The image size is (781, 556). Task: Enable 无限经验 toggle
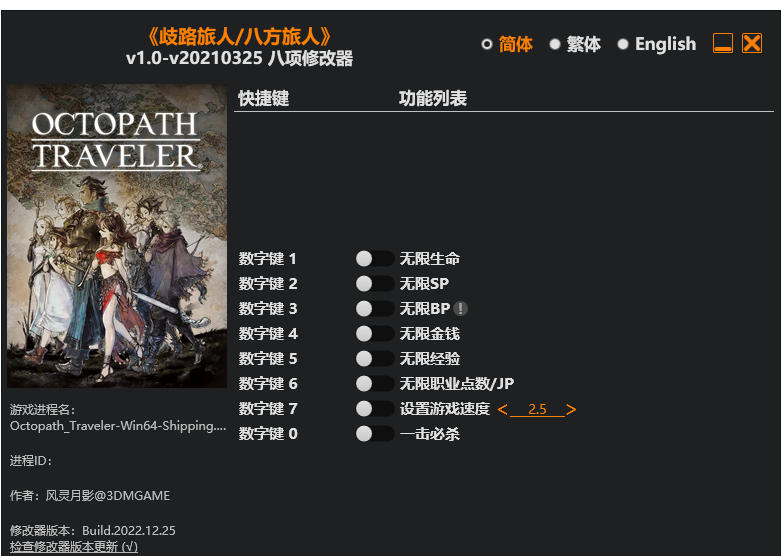375,358
